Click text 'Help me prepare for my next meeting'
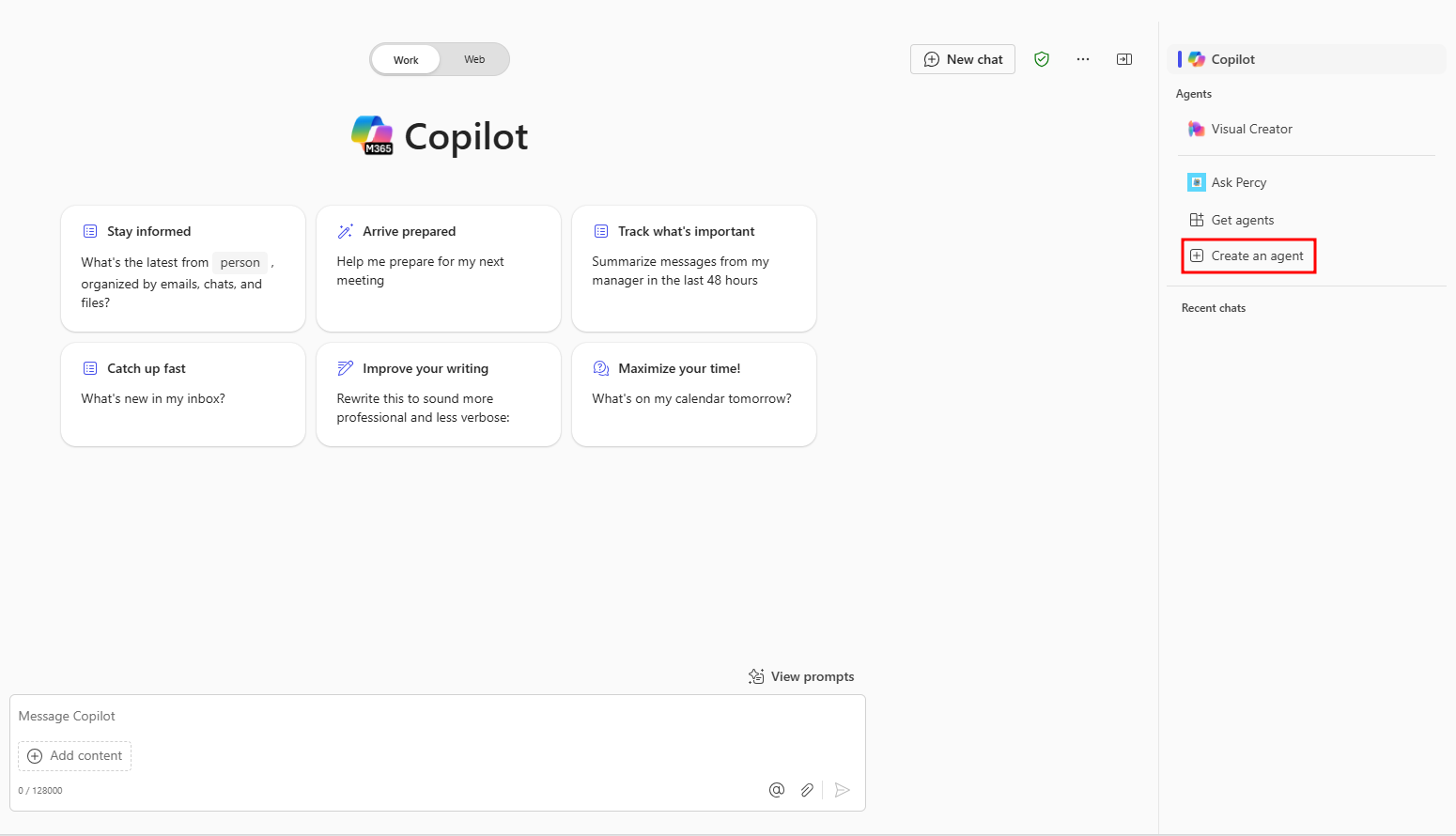 click(x=420, y=271)
